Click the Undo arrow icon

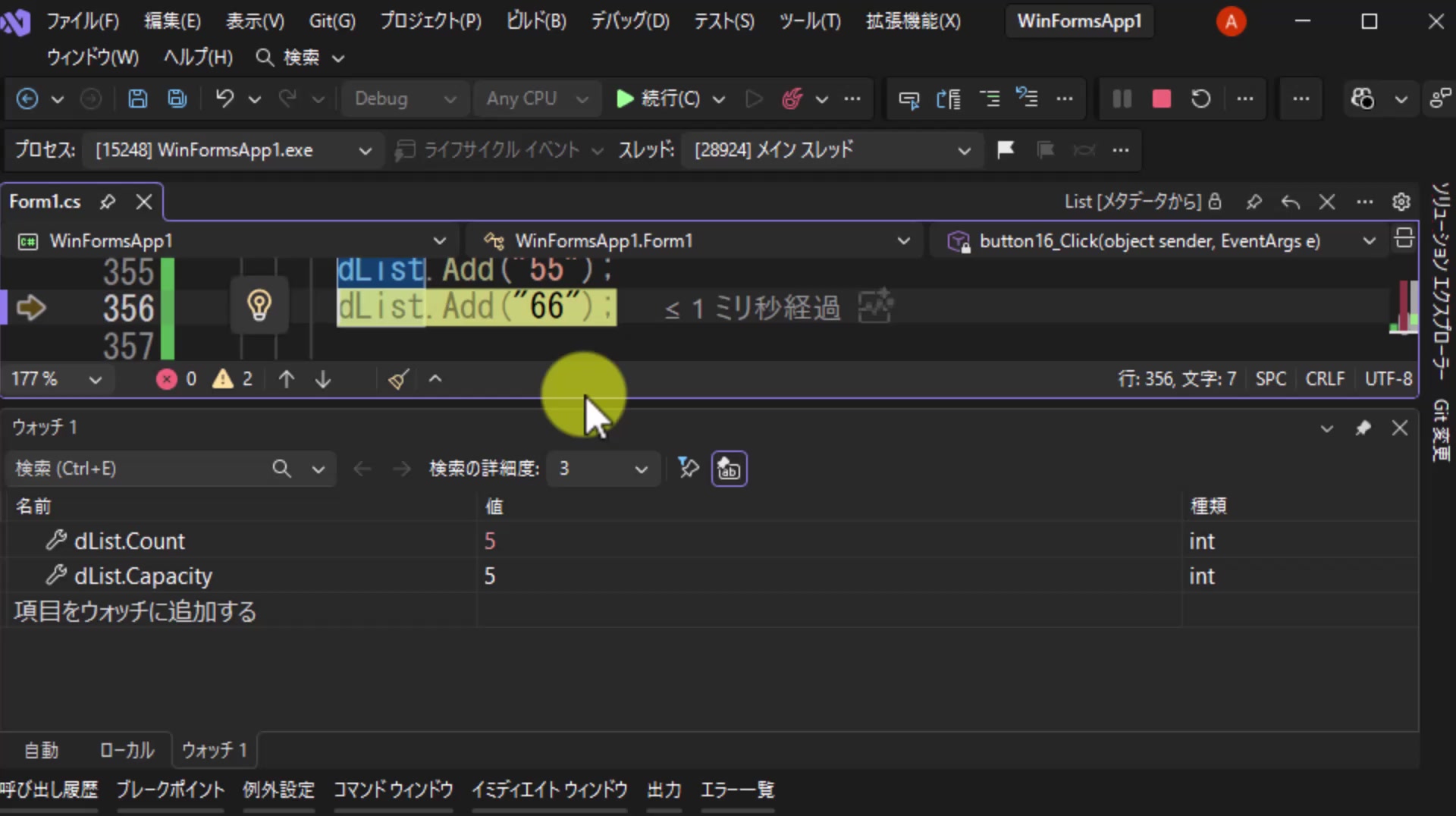[x=224, y=99]
